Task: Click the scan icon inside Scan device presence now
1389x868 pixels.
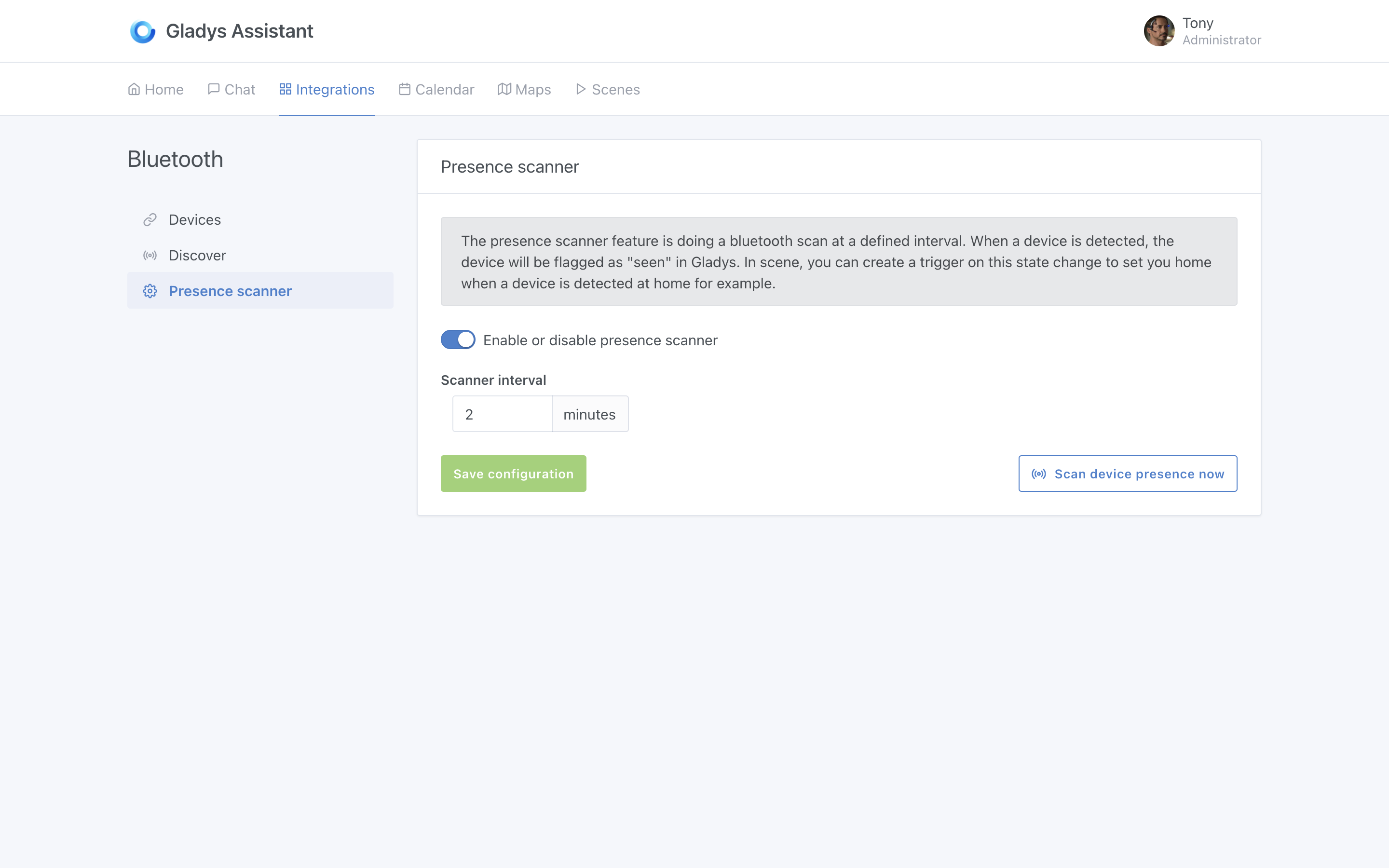Action: pyautogui.click(x=1039, y=474)
